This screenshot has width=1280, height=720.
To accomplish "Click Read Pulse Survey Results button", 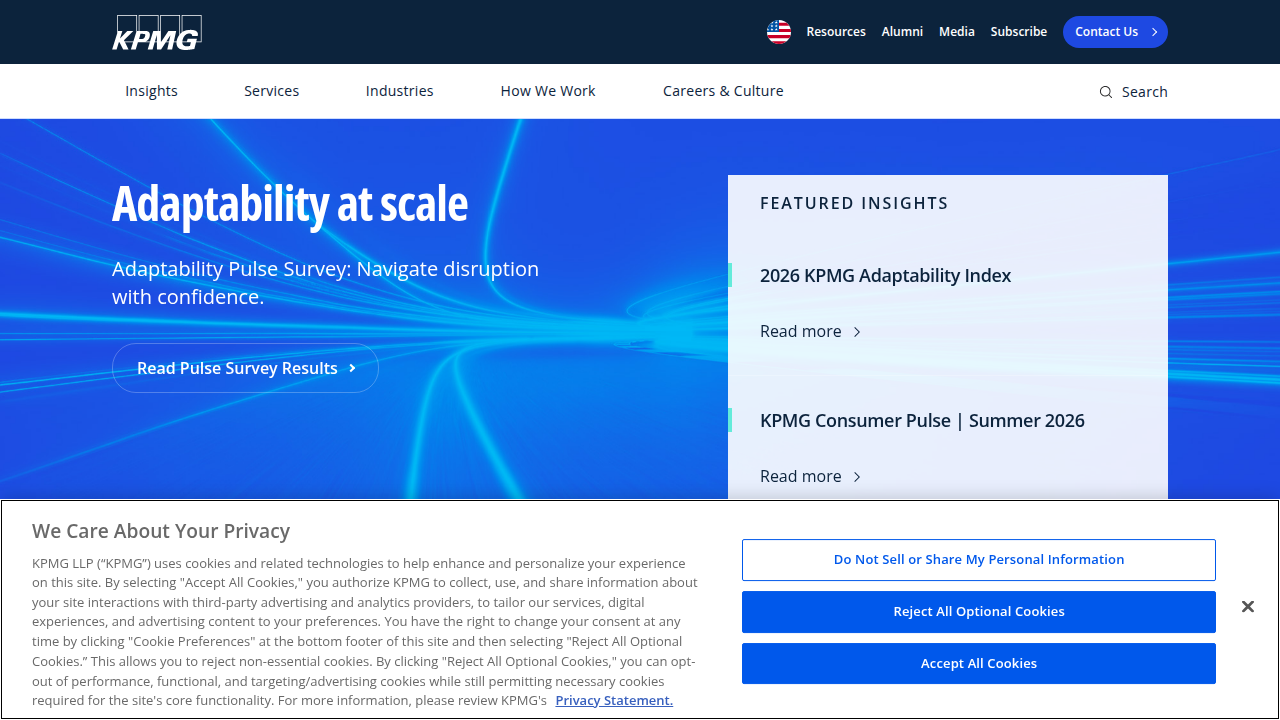I will [x=245, y=368].
